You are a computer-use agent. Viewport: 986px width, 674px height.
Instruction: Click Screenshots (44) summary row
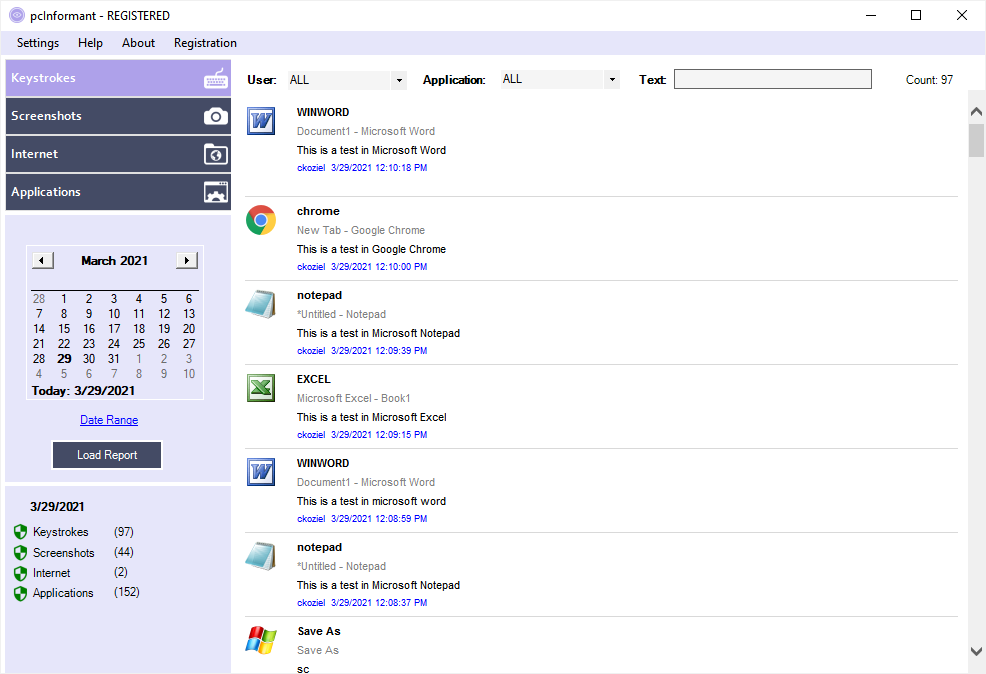(x=74, y=553)
